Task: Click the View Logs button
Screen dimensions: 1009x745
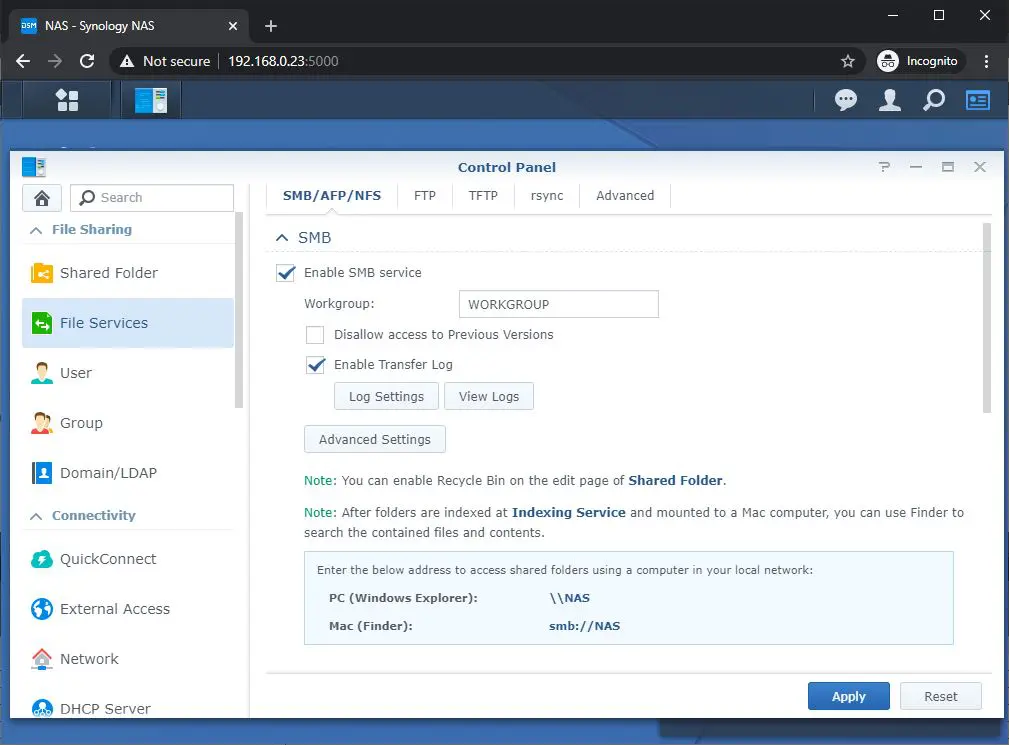Action: tap(489, 396)
